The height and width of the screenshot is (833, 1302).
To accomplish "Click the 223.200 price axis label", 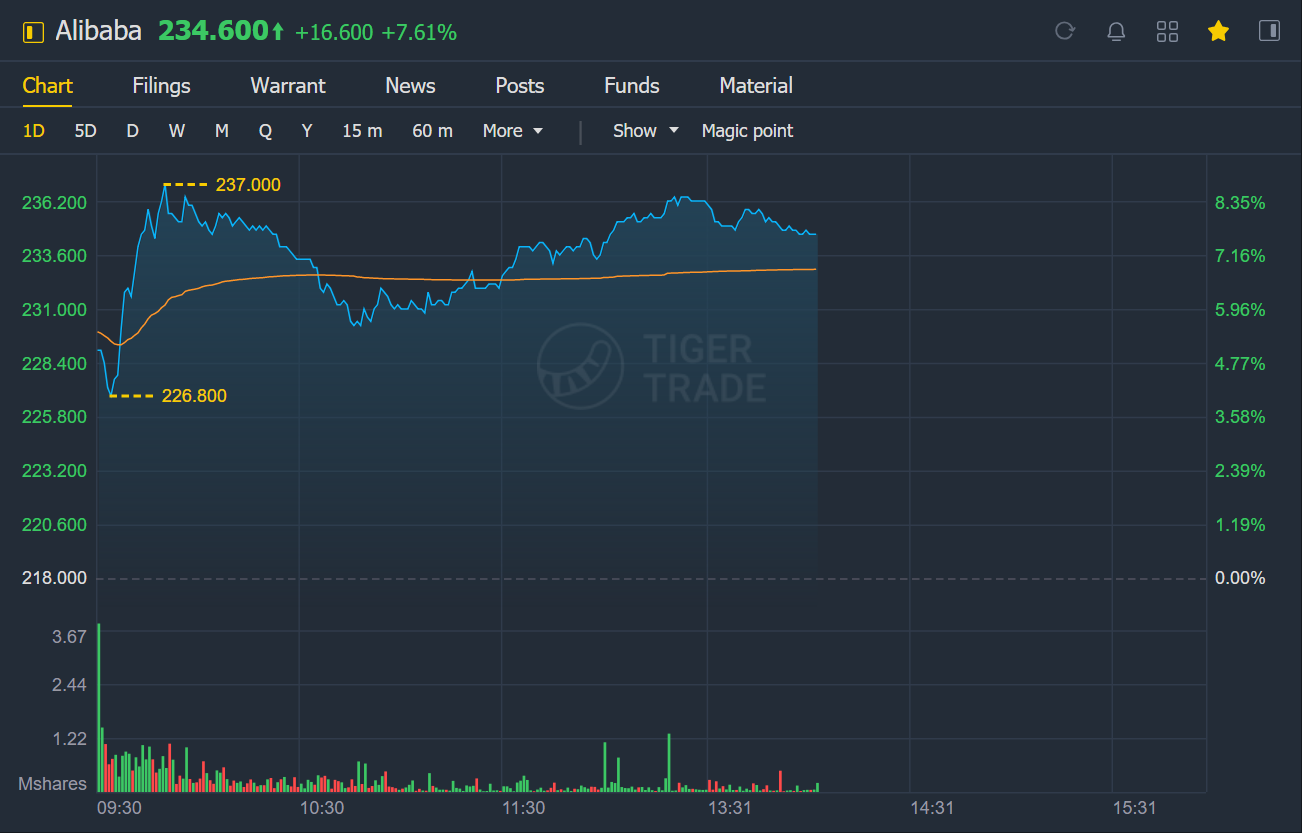I will 54,471.
